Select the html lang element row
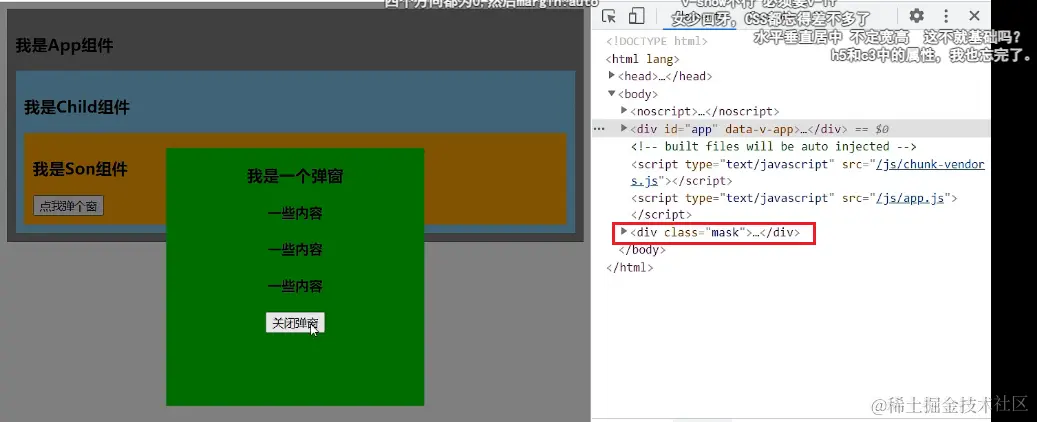Viewport: 1037px width, 422px height. [642, 59]
